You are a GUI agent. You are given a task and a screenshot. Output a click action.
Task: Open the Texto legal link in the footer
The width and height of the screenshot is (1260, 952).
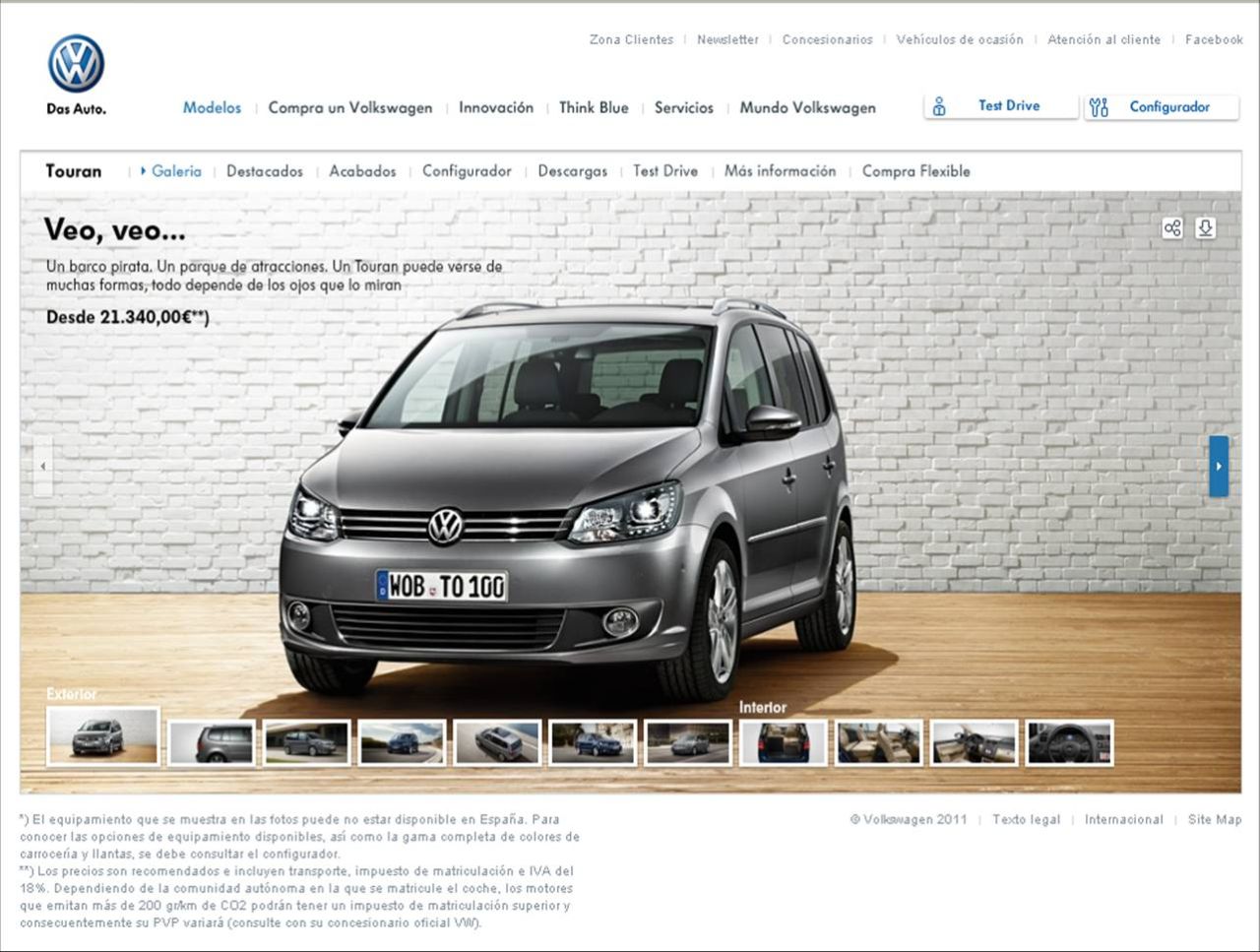click(1027, 819)
